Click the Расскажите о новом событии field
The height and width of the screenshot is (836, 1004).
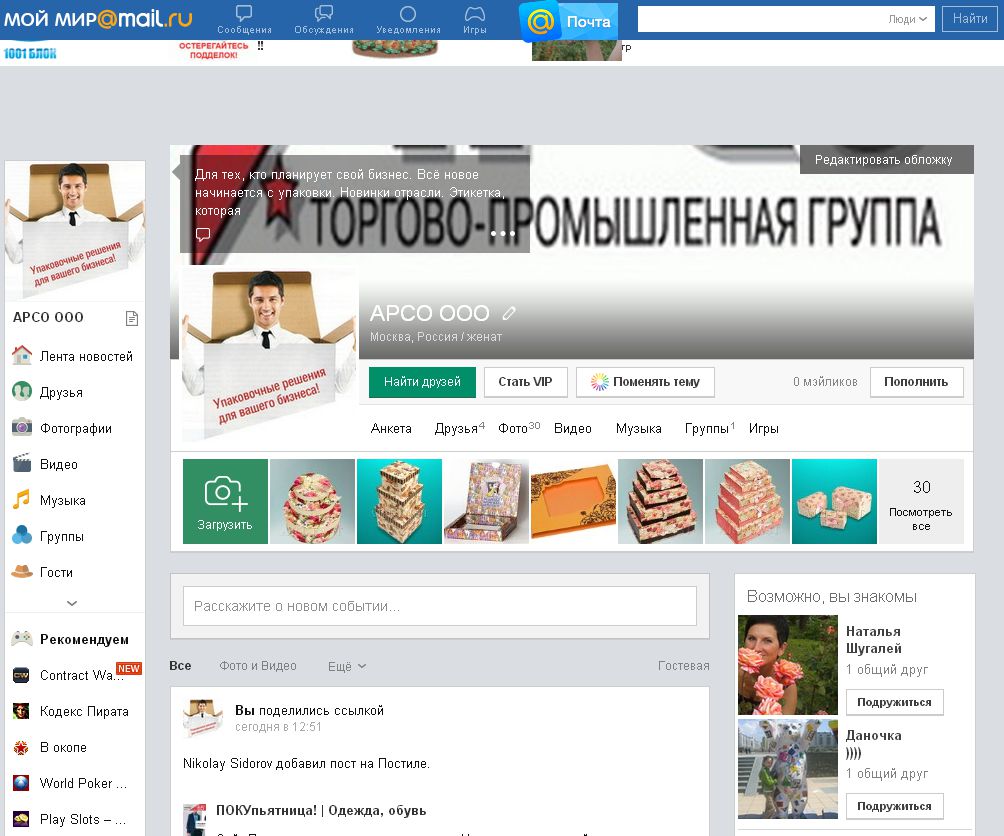(x=439, y=606)
